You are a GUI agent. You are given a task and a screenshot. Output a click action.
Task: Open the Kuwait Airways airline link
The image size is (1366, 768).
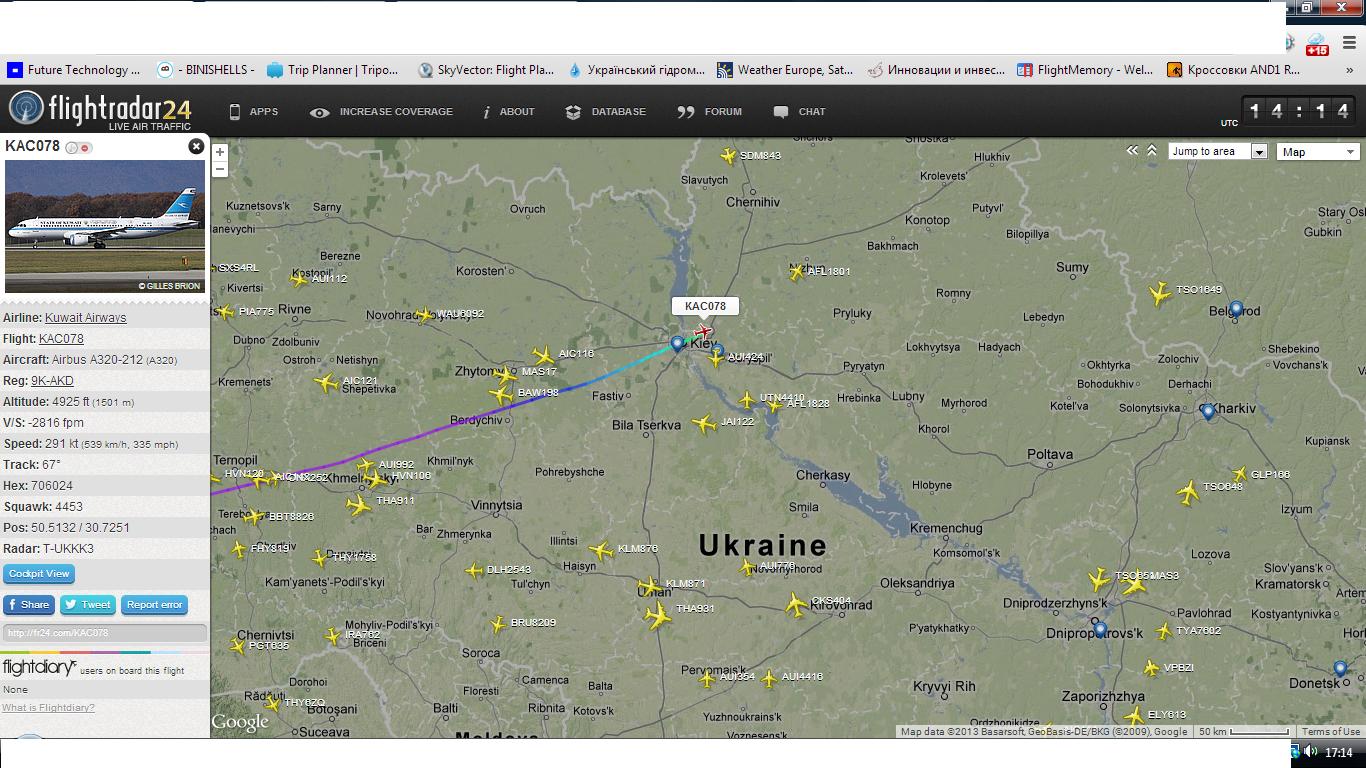(x=85, y=318)
